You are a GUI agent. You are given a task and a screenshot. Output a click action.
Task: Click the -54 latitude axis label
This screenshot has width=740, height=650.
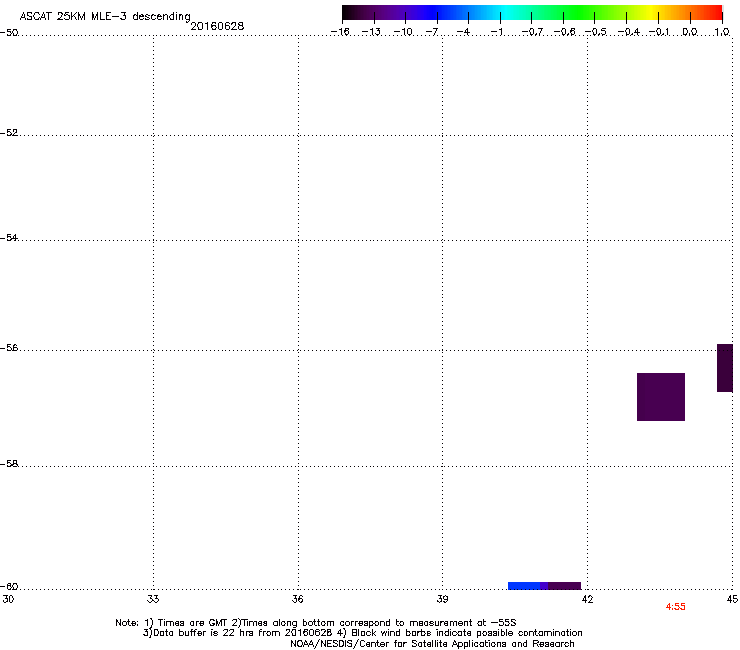[x=9, y=237]
